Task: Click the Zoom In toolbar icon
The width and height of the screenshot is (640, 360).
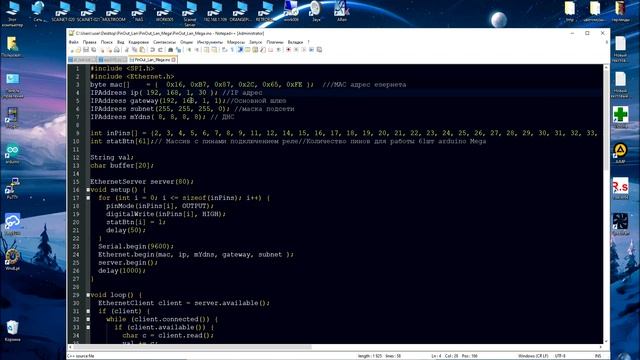Action: coord(189,50)
